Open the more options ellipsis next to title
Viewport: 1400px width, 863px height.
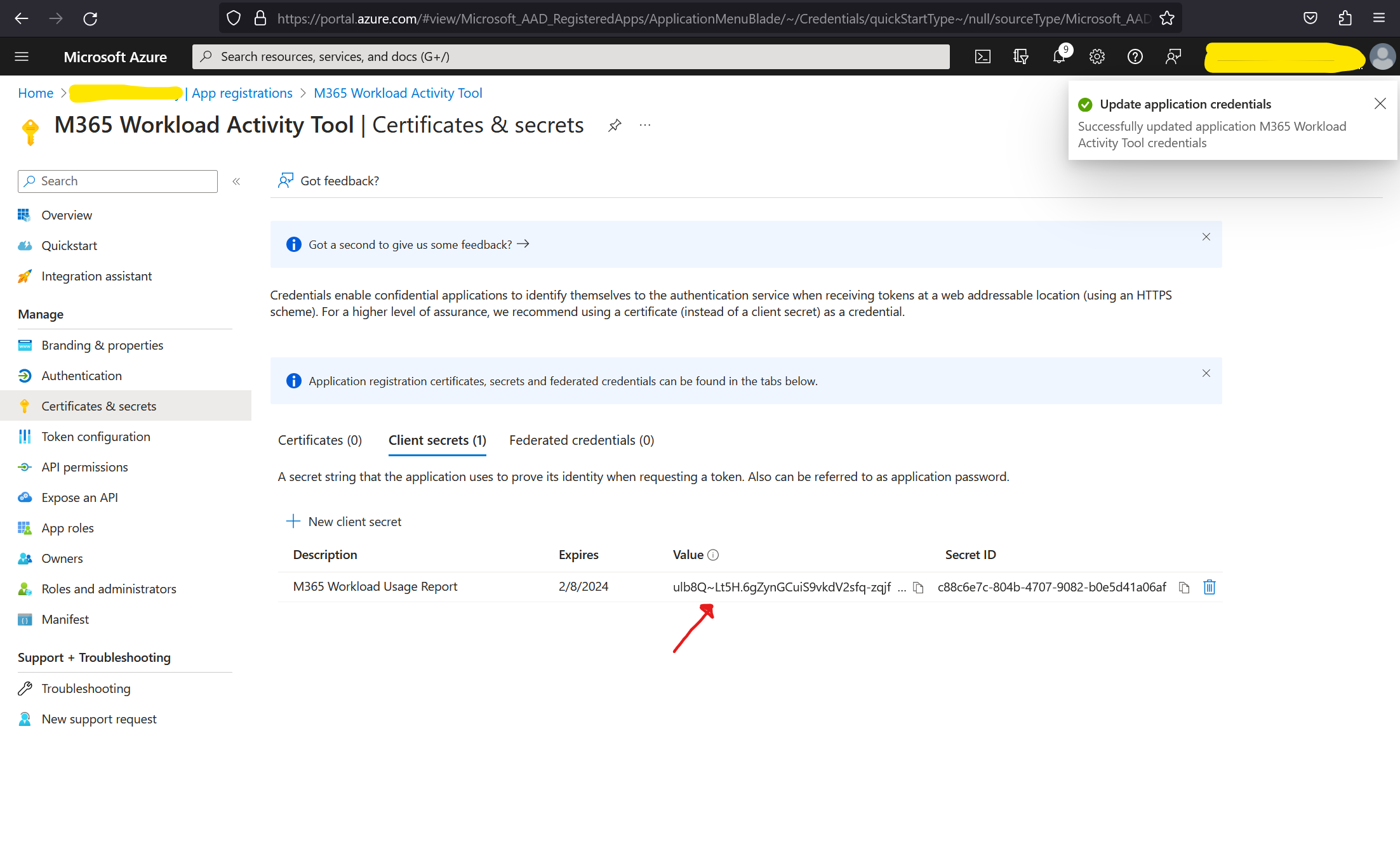(645, 125)
